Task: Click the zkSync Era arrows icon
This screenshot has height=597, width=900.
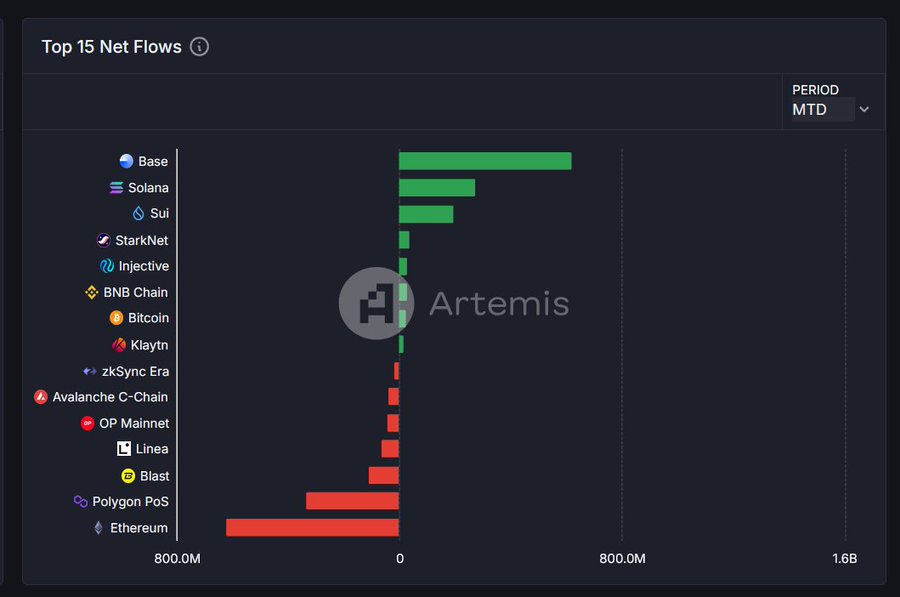Action: pos(90,371)
